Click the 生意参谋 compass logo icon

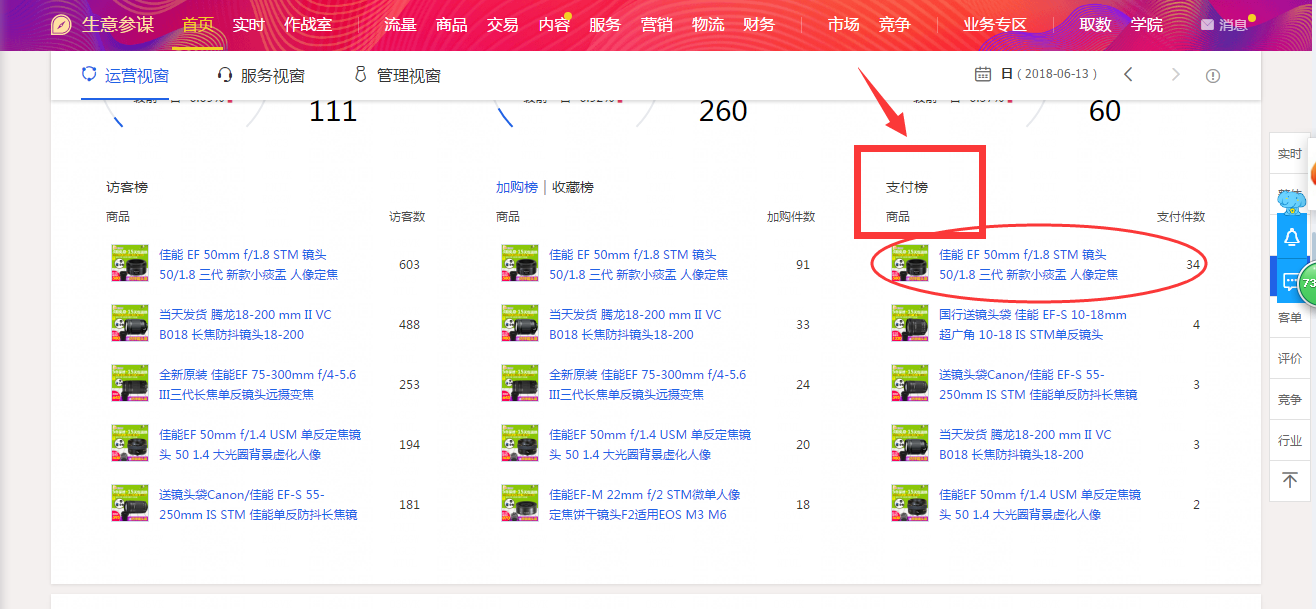pyautogui.click(x=62, y=25)
